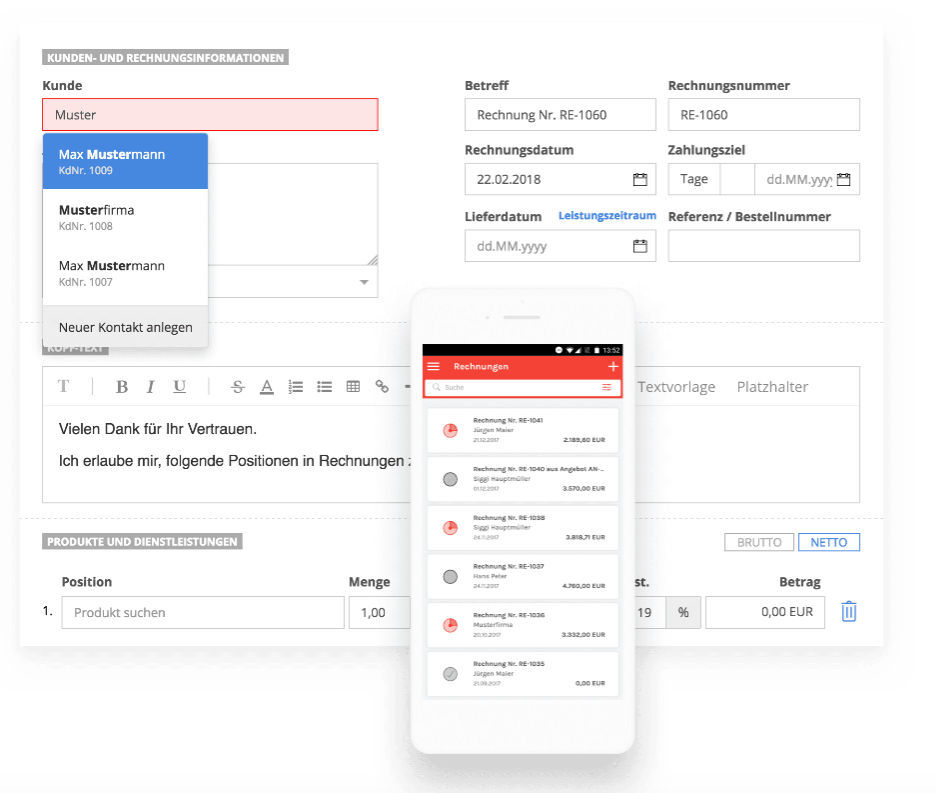Image resolution: width=936 pixels, height=793 pixels.
Task: Click the Referenz / Bestellnummer field
Action: pos(763,246)
